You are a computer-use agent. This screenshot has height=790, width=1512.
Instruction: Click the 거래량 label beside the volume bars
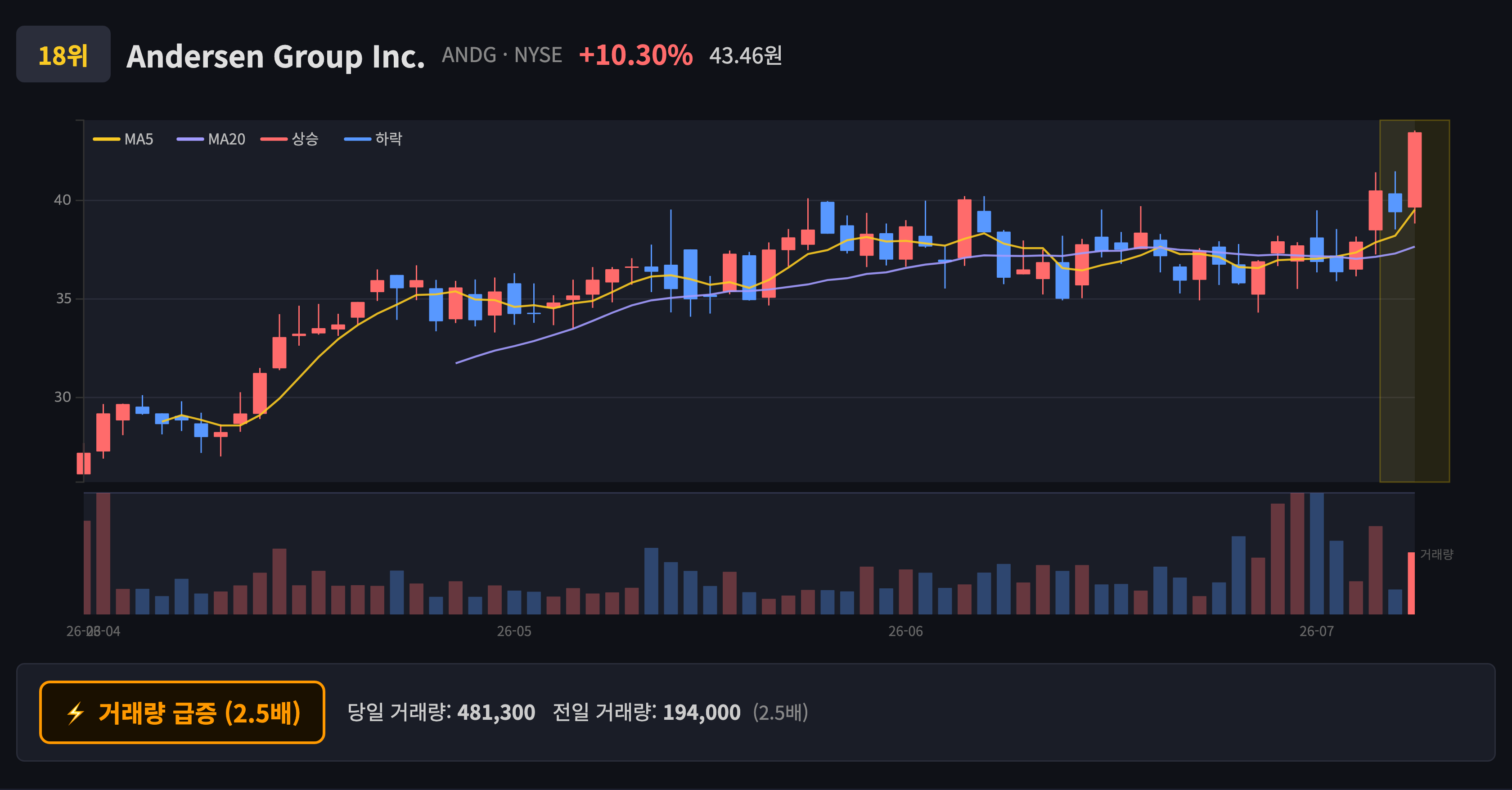coord(1436,554)
